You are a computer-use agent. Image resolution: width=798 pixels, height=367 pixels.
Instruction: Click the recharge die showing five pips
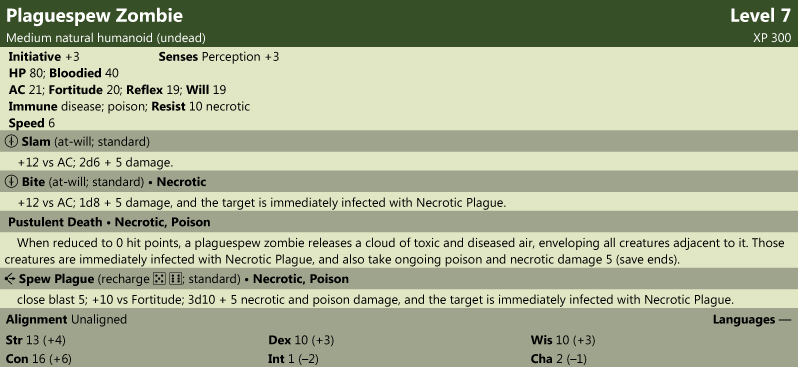159,279
